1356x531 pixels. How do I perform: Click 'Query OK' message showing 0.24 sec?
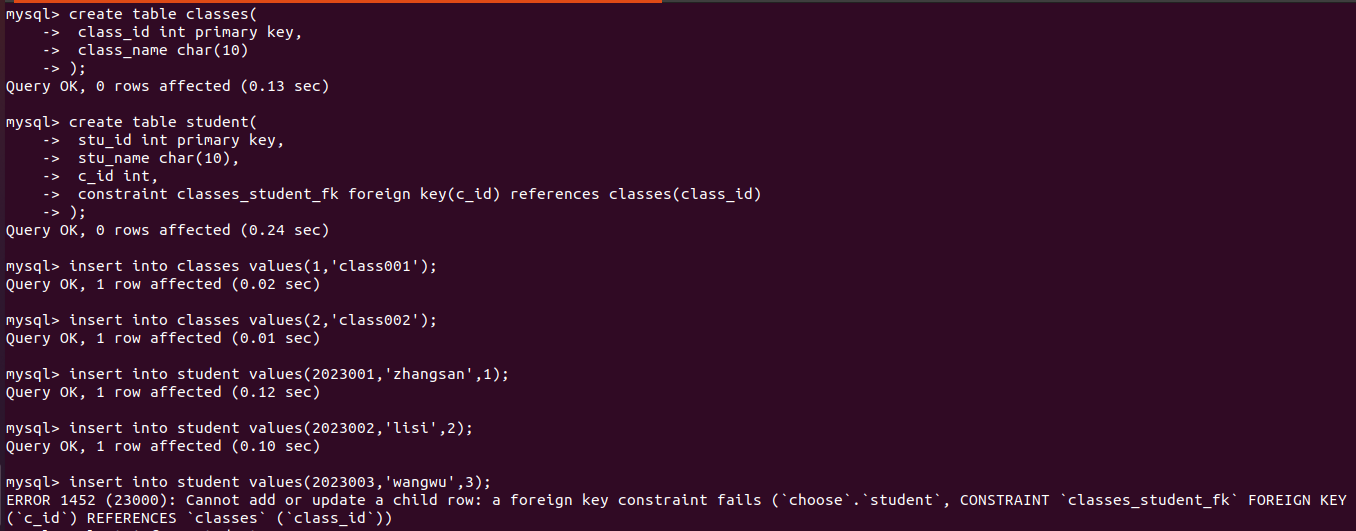(x=167, y=230)
